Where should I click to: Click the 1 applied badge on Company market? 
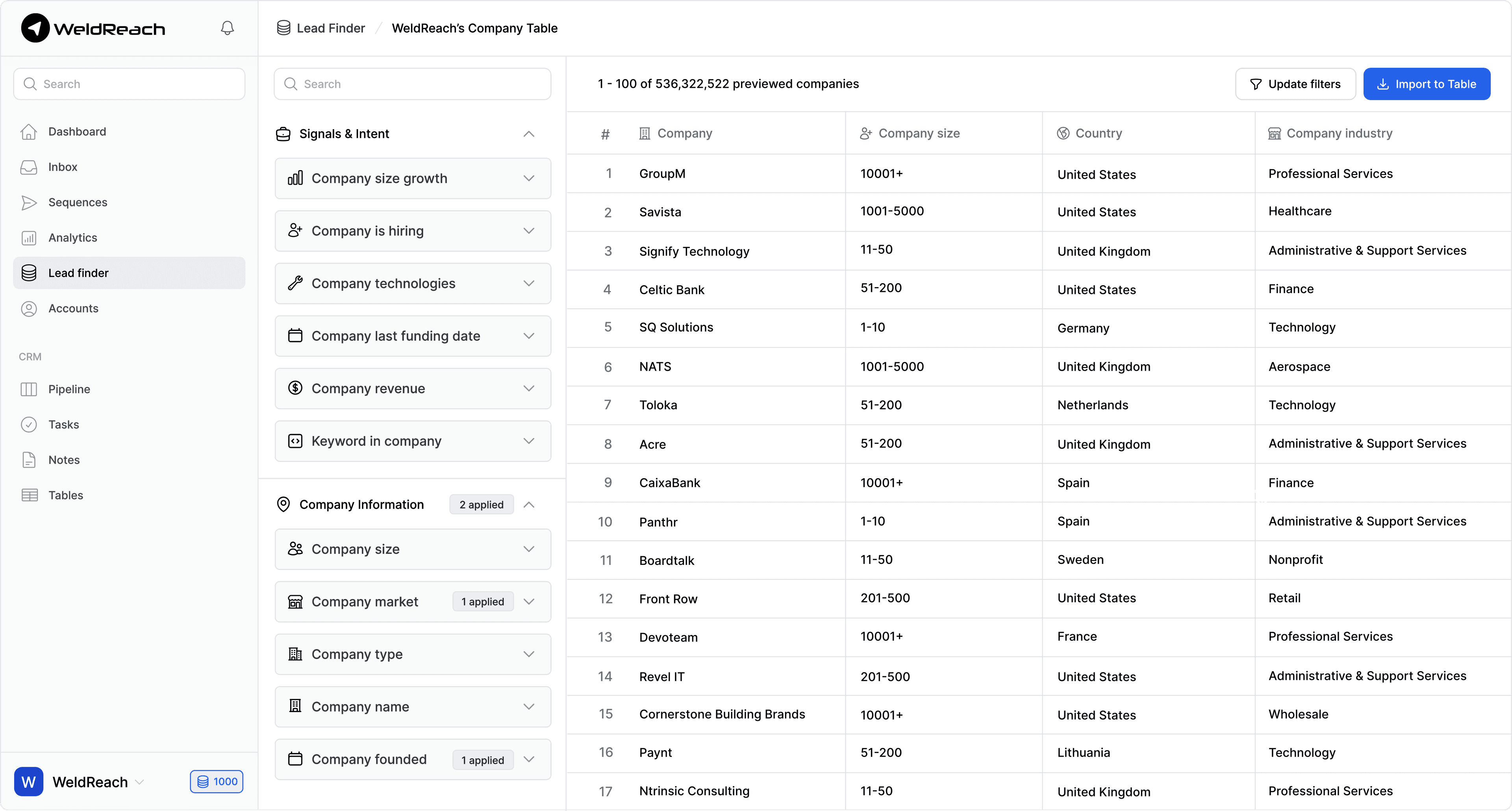pyautogui.click(x=482, y=601)
